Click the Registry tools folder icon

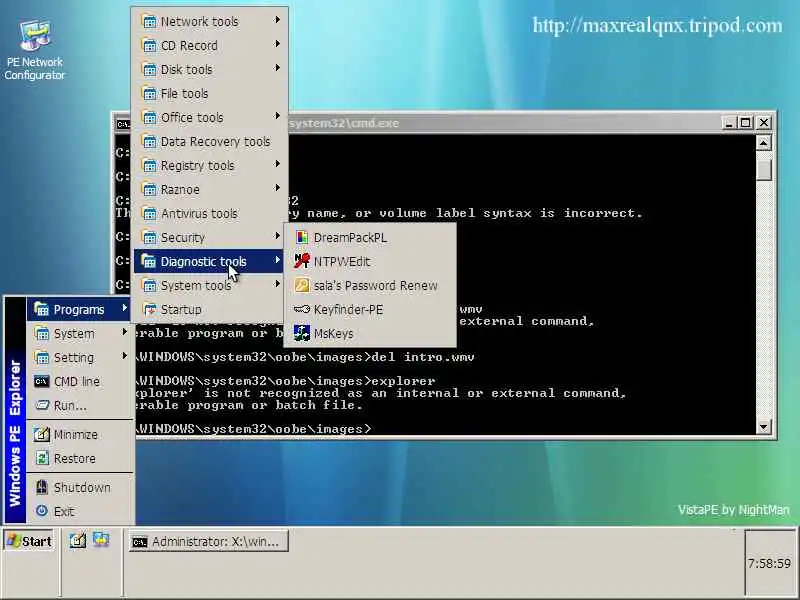pos(148,165)
